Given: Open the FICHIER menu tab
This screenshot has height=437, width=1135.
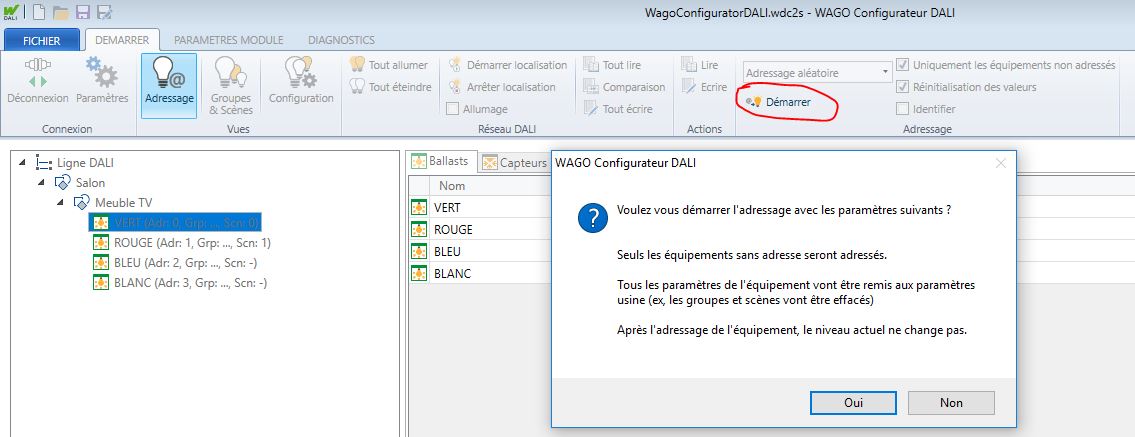Looking at the screenshot, I should coord(42,41).
